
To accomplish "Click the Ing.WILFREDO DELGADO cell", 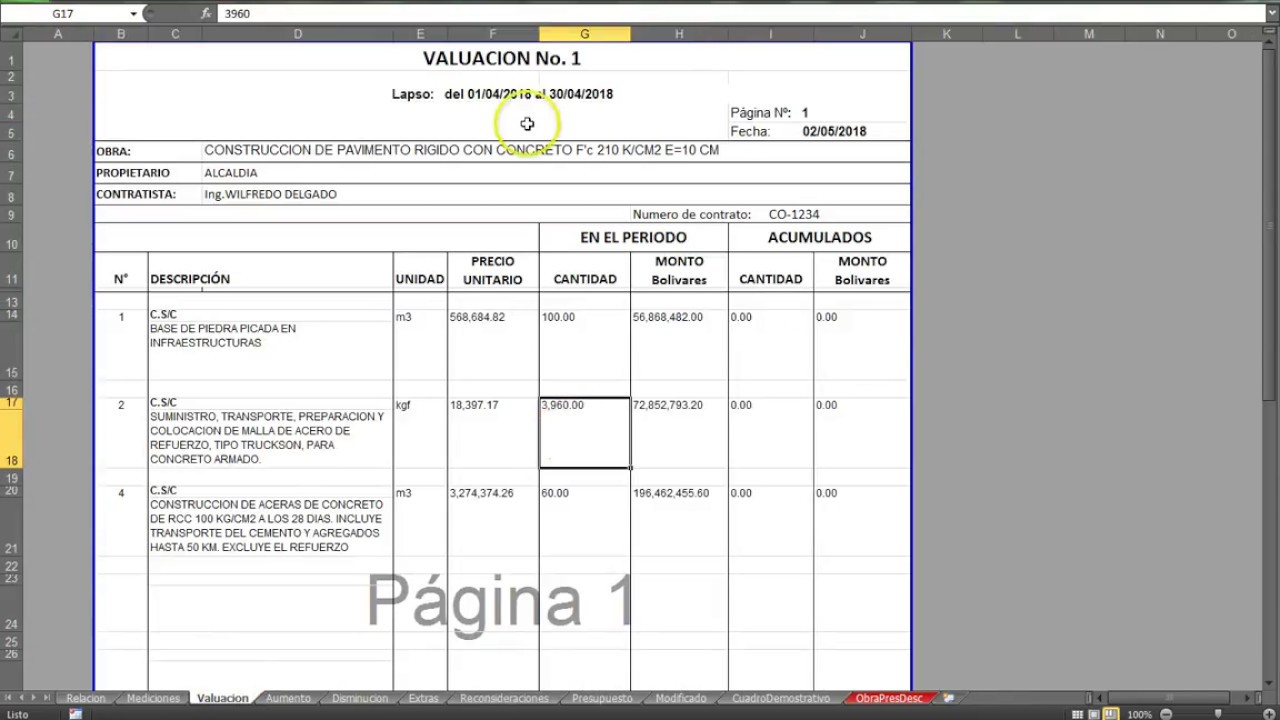I will click(270, 194).
